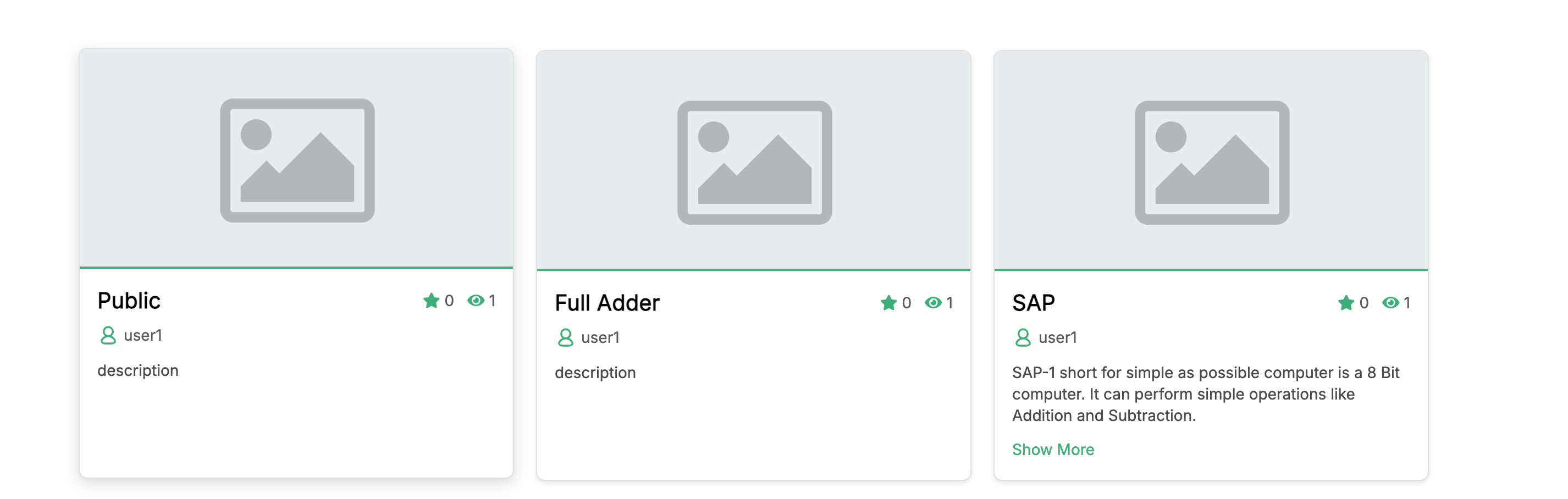Expand the SAP description via Show More
Image resolution: width=1568 pixels, height=499 pixels.
[1053, 450]
